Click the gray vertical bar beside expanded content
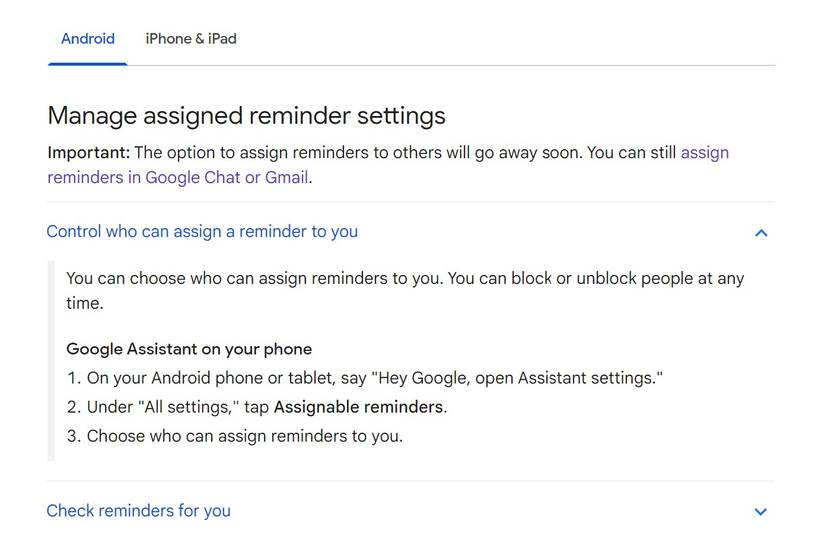825x534 pixels. 51,360
